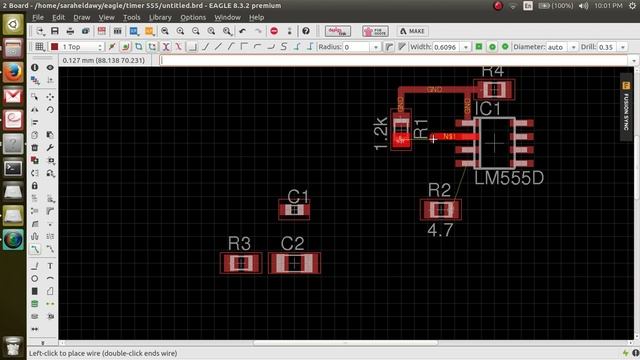Click the Print icon

click(70, 31)
